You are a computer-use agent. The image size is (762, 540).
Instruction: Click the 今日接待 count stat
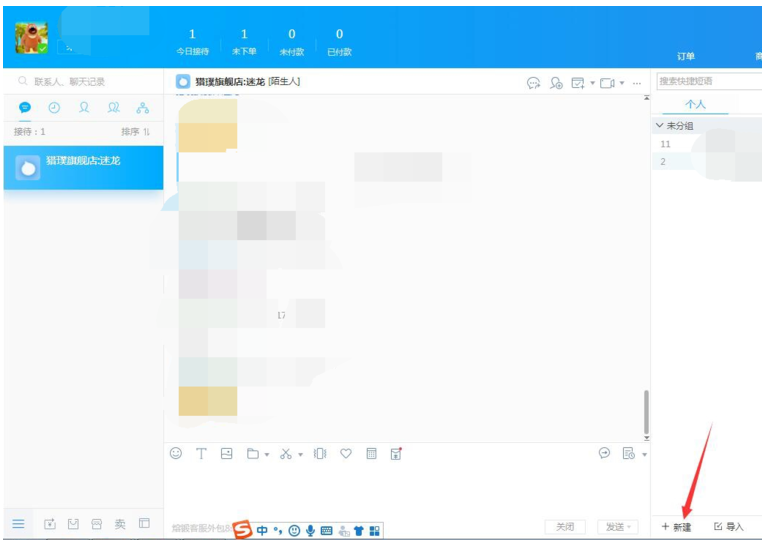pyautogui.click(x=192, y=42)
